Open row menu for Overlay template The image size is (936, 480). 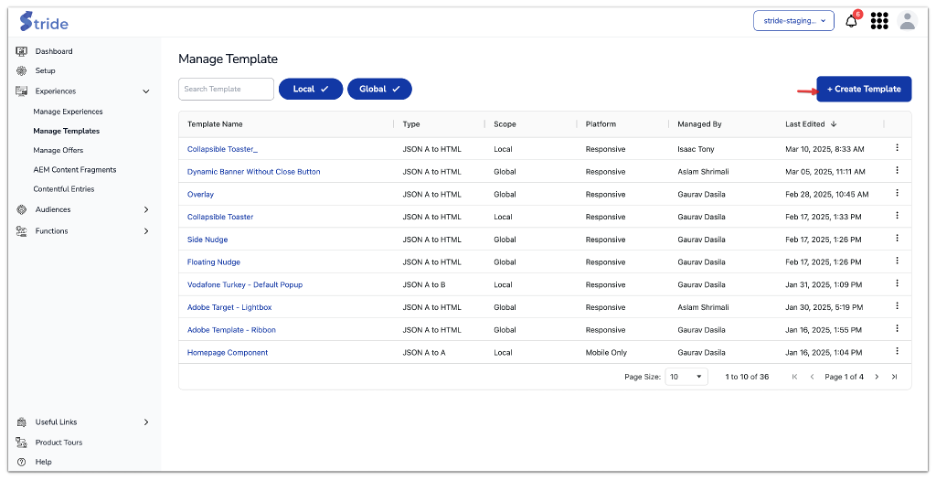[897, 193]
